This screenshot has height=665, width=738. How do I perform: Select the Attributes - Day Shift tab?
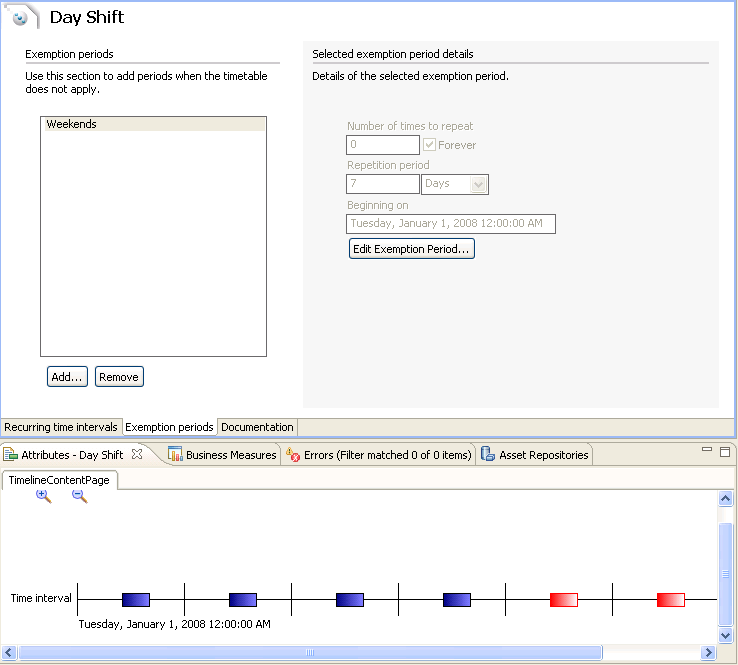click(x=72, y=455)
